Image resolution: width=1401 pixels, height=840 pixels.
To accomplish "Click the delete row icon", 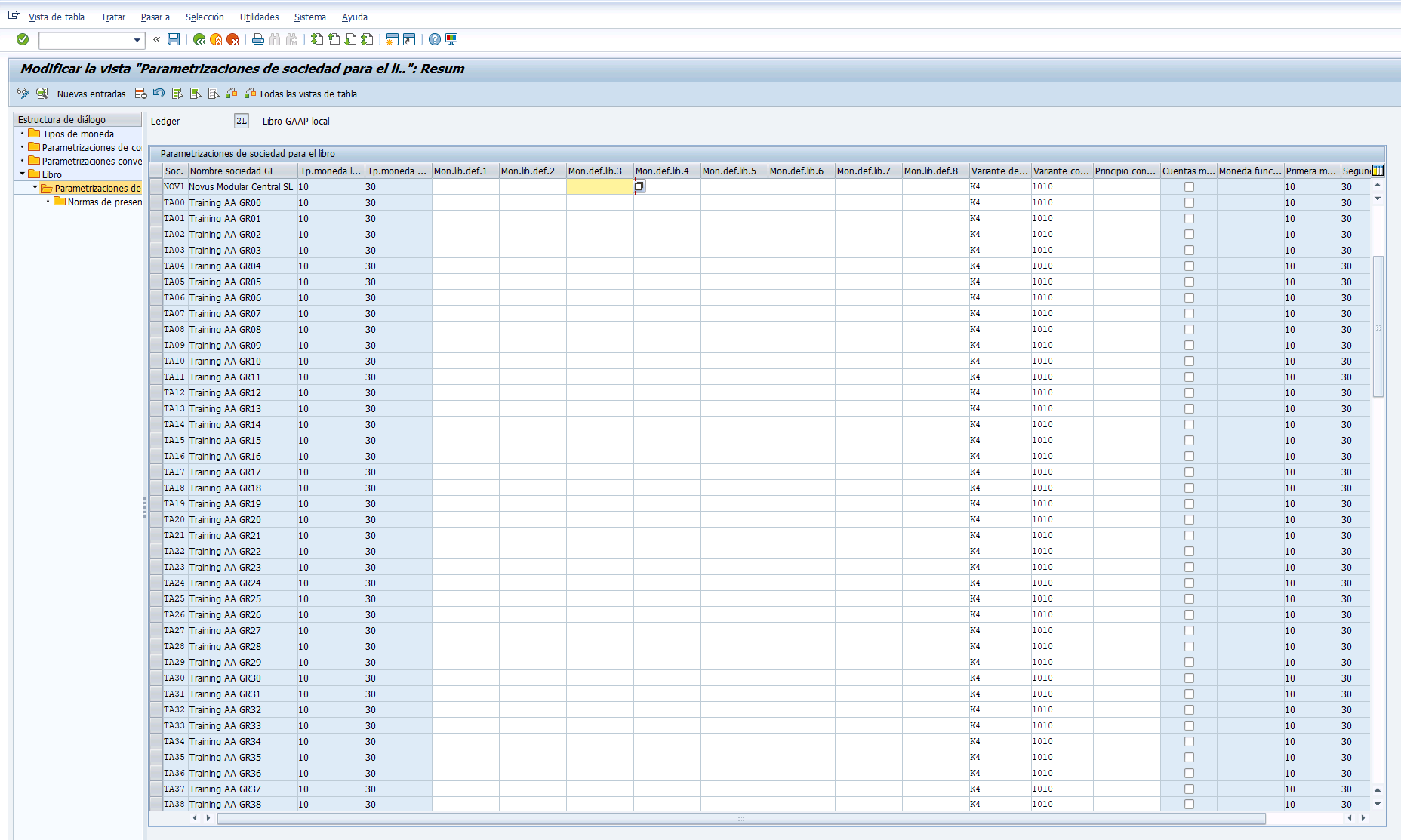I will [x=140, y=94].
